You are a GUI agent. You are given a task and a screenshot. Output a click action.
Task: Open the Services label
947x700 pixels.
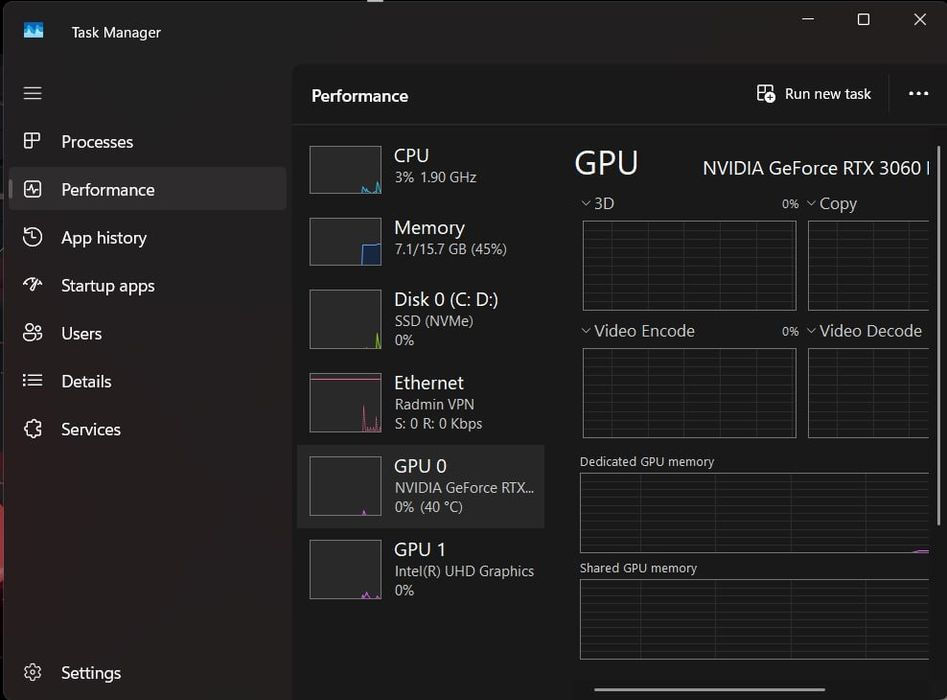(91, 429)
